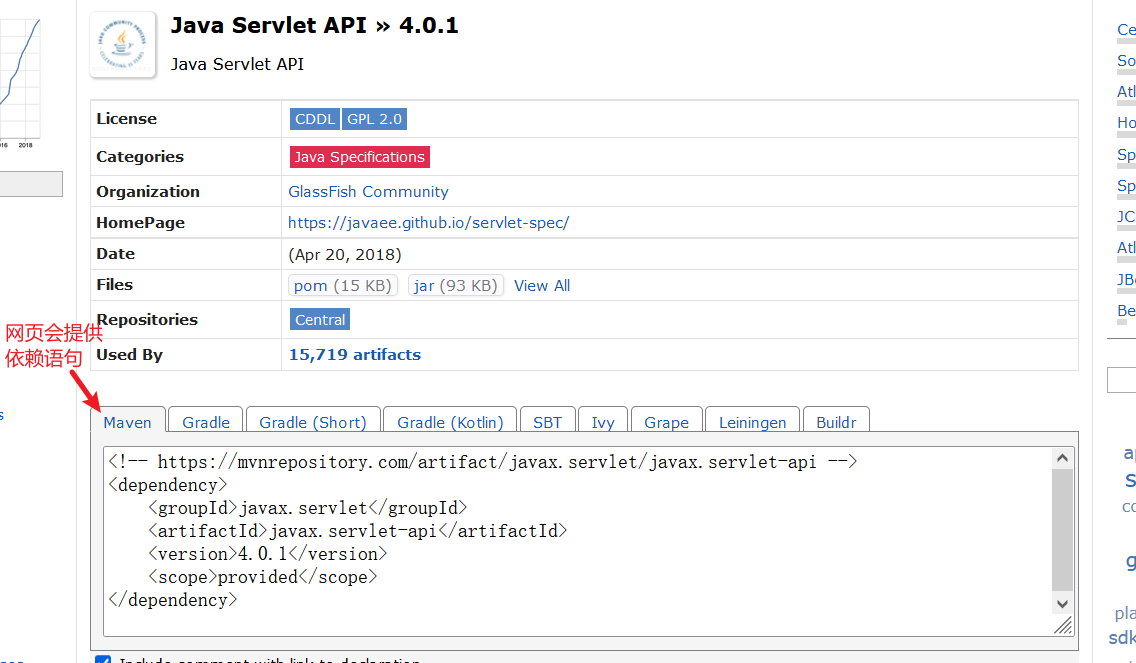Image resolution: width=1136 pixels, height=663 pixels.
Task: Open the Central repository tag
Action: tap(320, 320)
